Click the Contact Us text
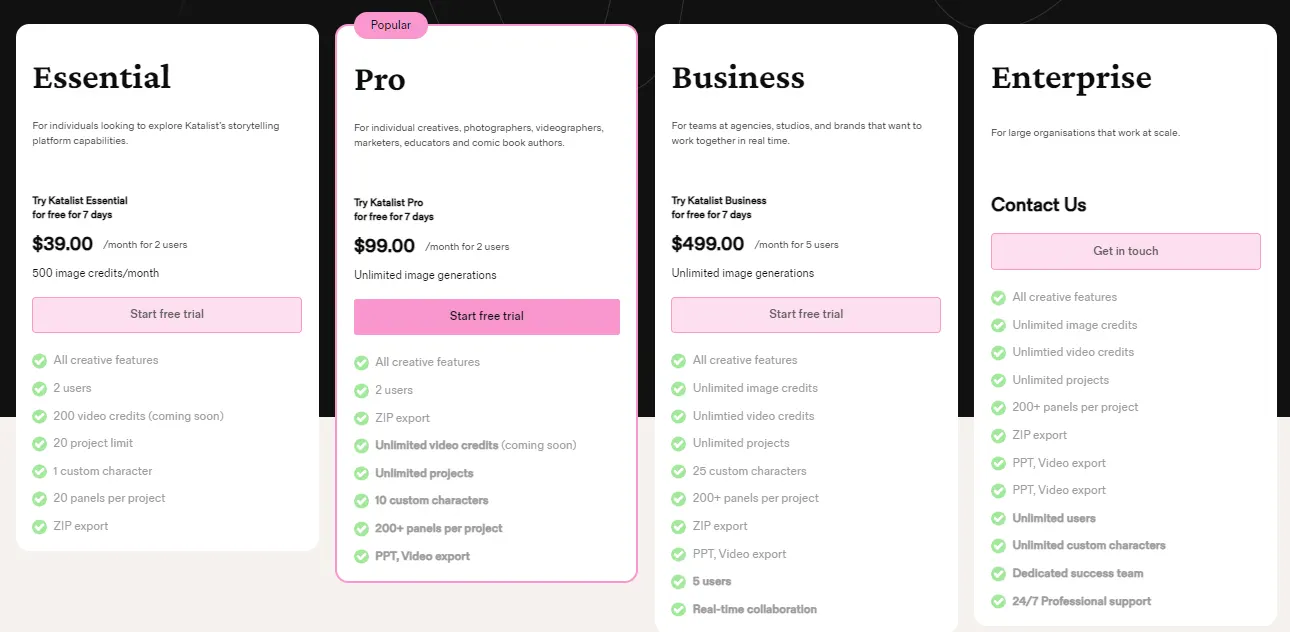 click(1038, 204)
